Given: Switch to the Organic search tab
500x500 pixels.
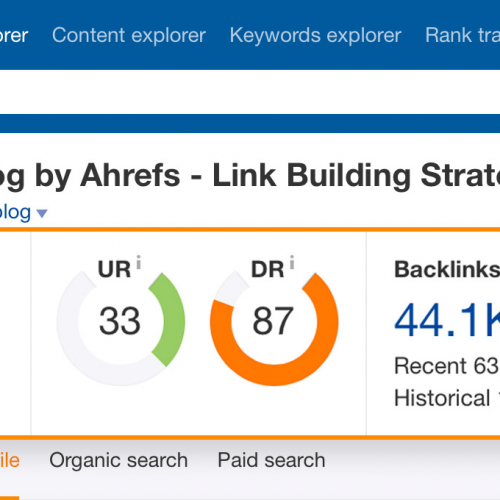Looking at the screenshot, I should pos(119,461).
